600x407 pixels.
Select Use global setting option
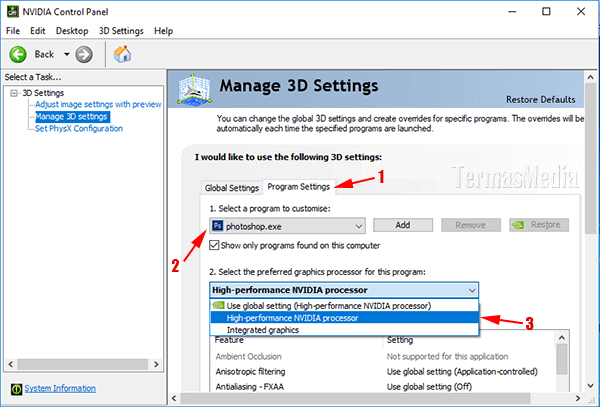344,306
